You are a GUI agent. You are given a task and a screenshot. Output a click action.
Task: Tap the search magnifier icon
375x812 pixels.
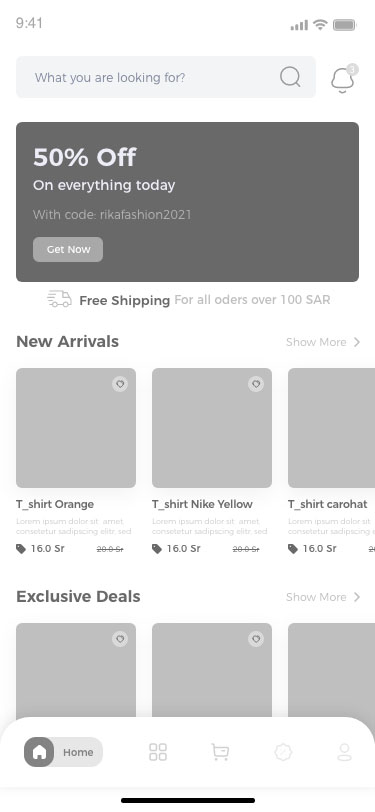(x=290, y=77)
